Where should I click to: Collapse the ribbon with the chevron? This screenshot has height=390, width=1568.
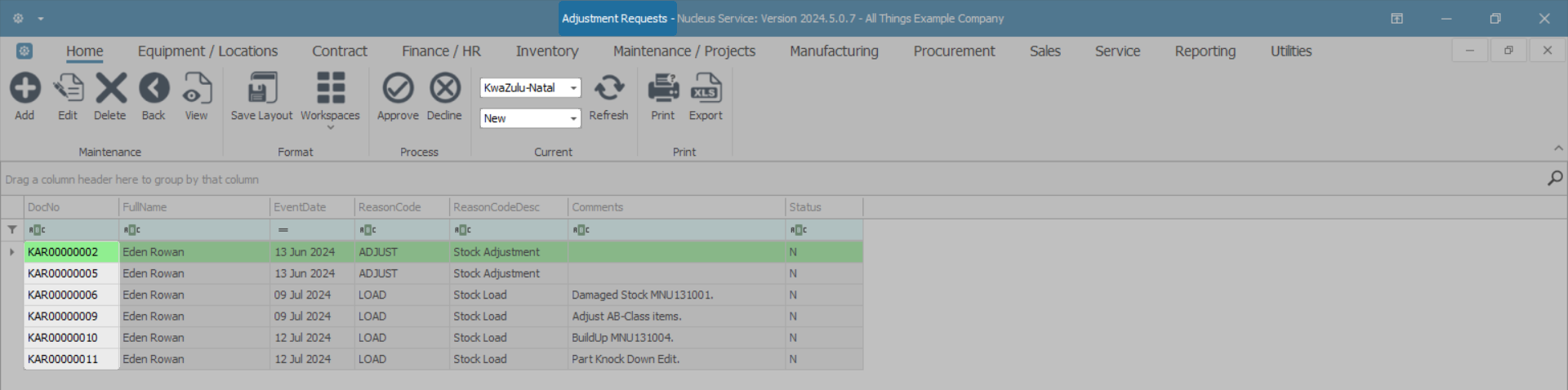[1558, 148]
